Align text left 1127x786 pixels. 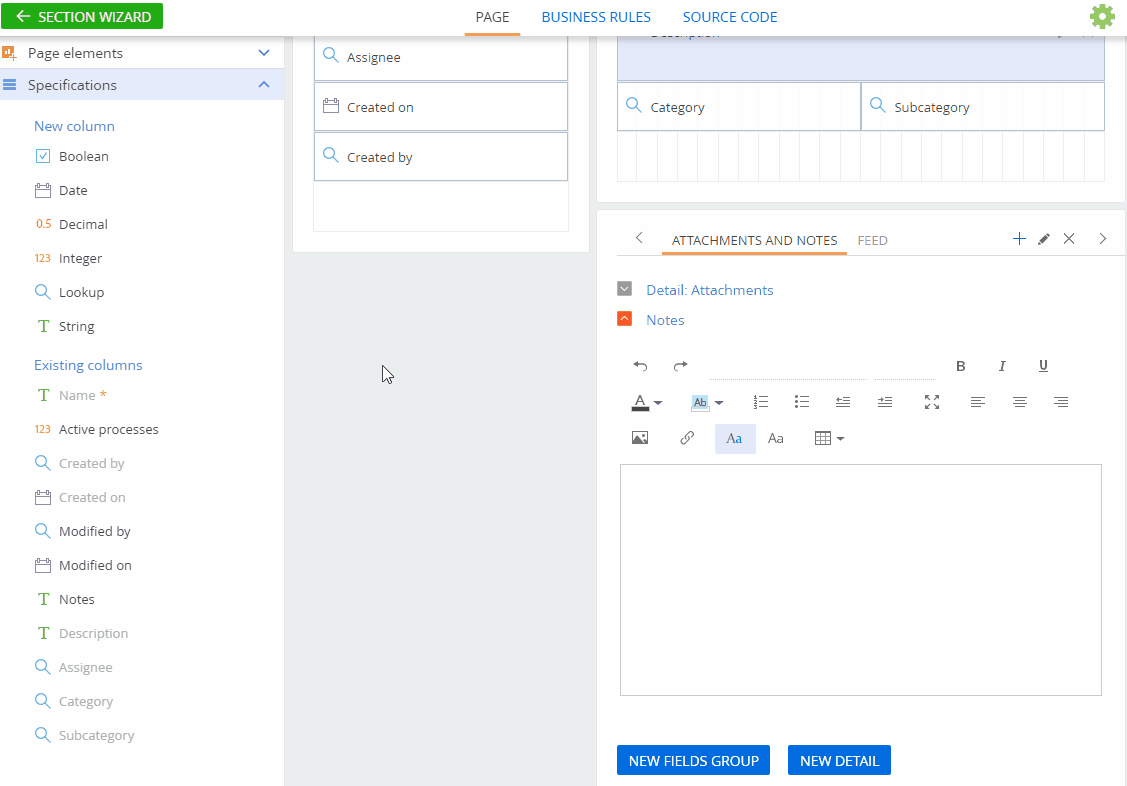(978, 402)
